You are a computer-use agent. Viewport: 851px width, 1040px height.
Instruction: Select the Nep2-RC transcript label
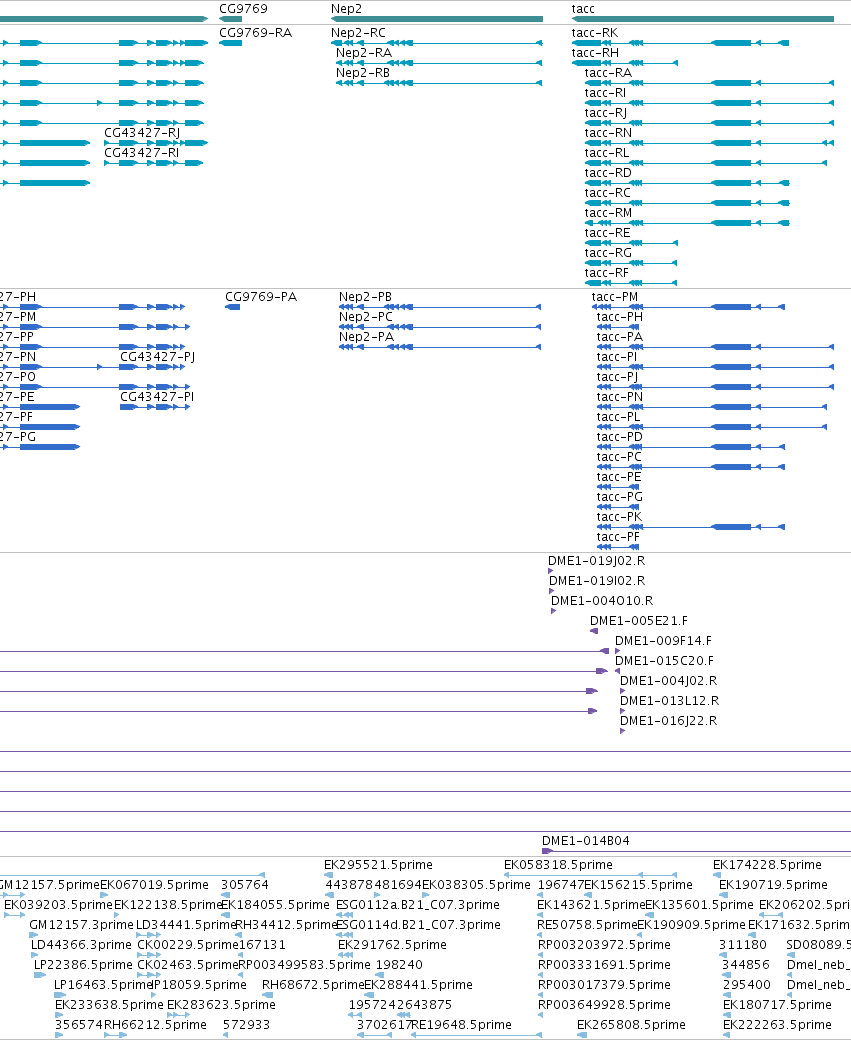pos(358,32)
